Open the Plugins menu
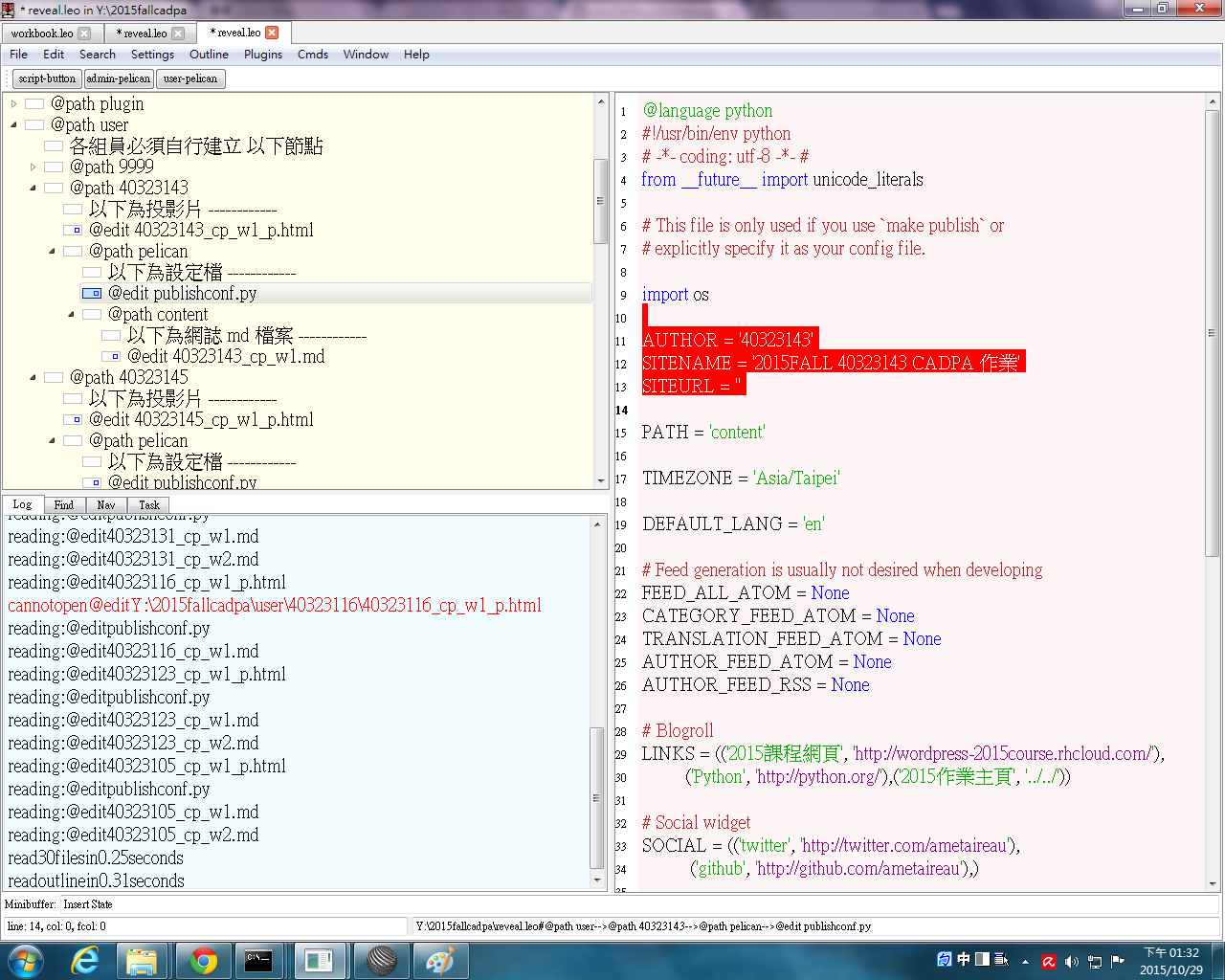Screen dimensions: 1225x980 263,55
